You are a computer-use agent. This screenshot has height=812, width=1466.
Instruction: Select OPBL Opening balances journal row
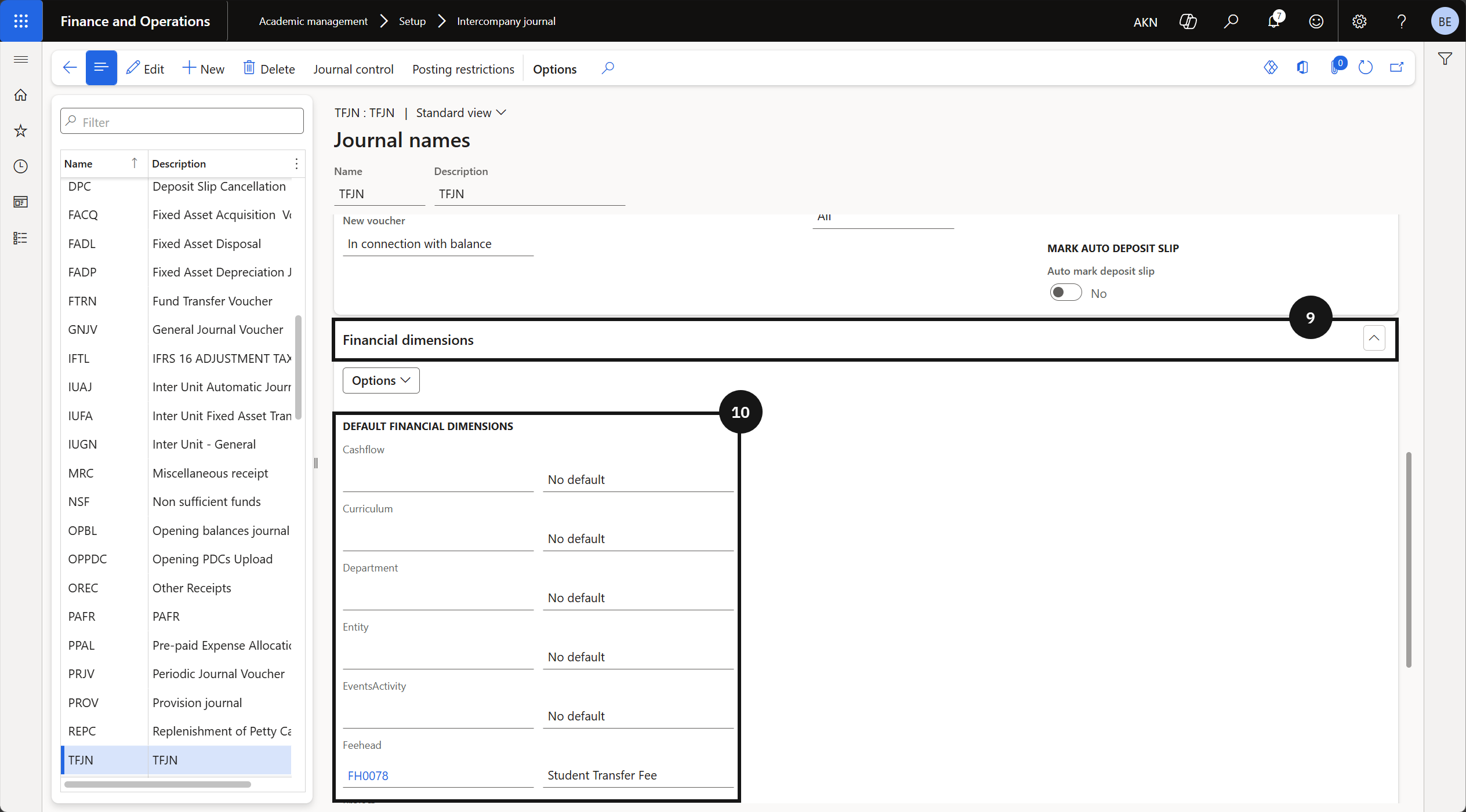point(176,531)
